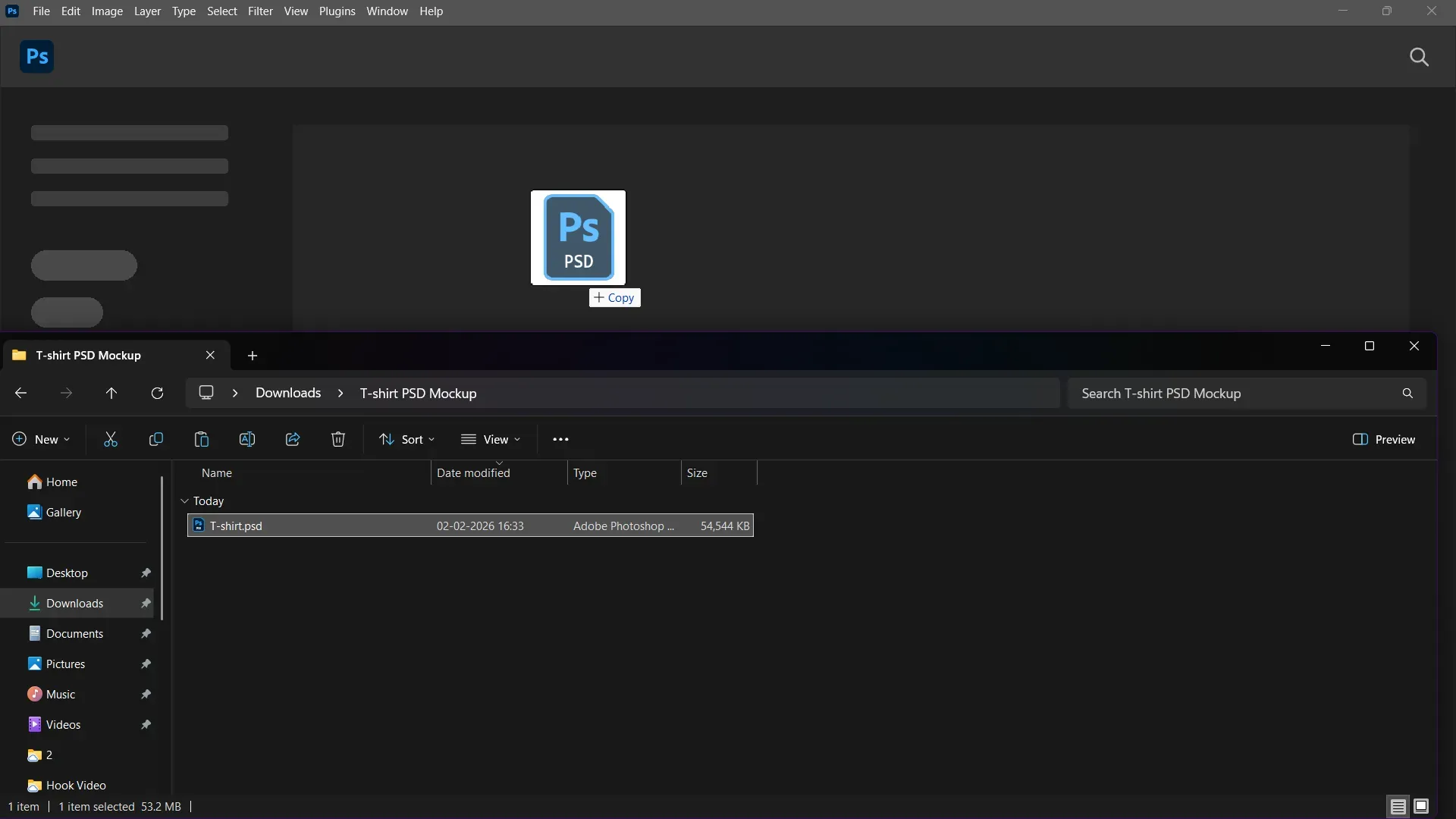This screenshot has height=819, width=1456.
Task: Open a new Explorer tab with the plus button
Action: (252, 356)
